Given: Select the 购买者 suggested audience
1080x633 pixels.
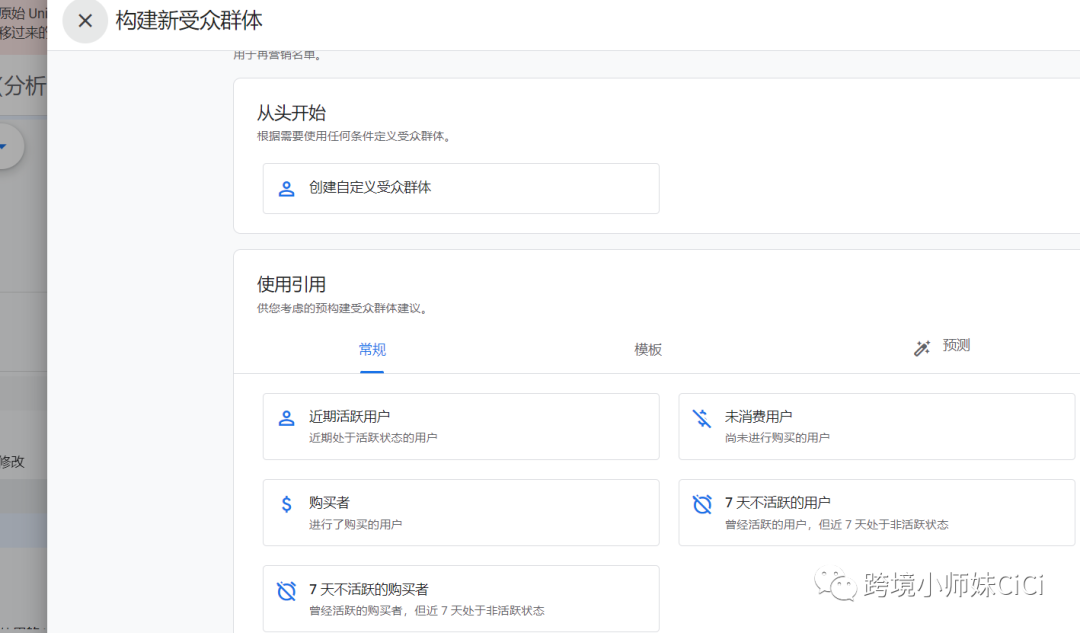Looking at the screenshot, I should point(460,513).
